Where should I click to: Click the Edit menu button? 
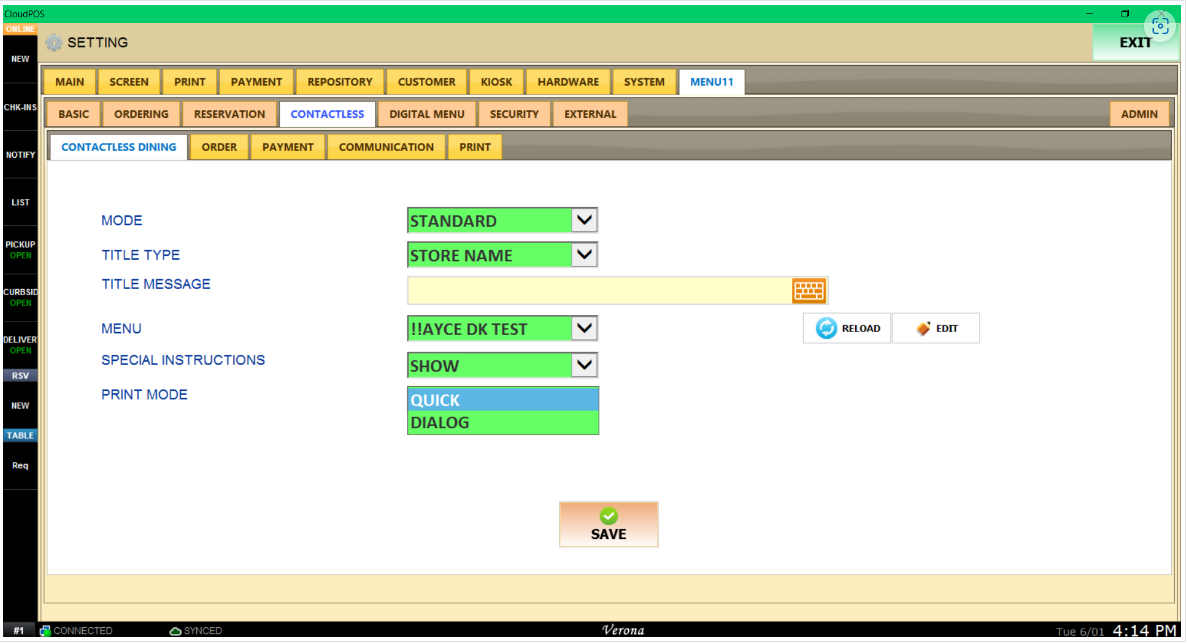pos(936,329)
